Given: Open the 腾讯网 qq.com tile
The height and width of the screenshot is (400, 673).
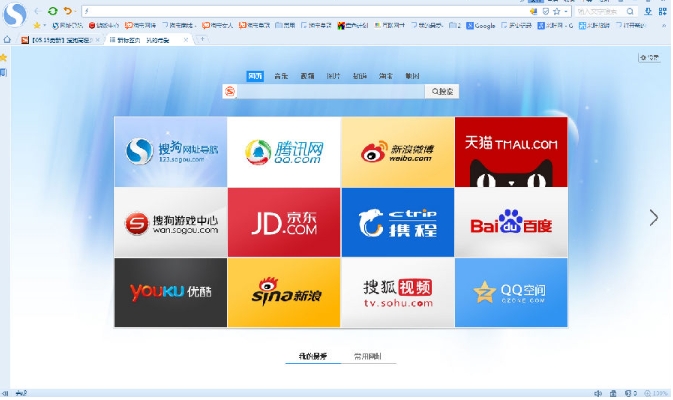Looking at the screenshot, I should pyautogui.click(x=284, y=152).
